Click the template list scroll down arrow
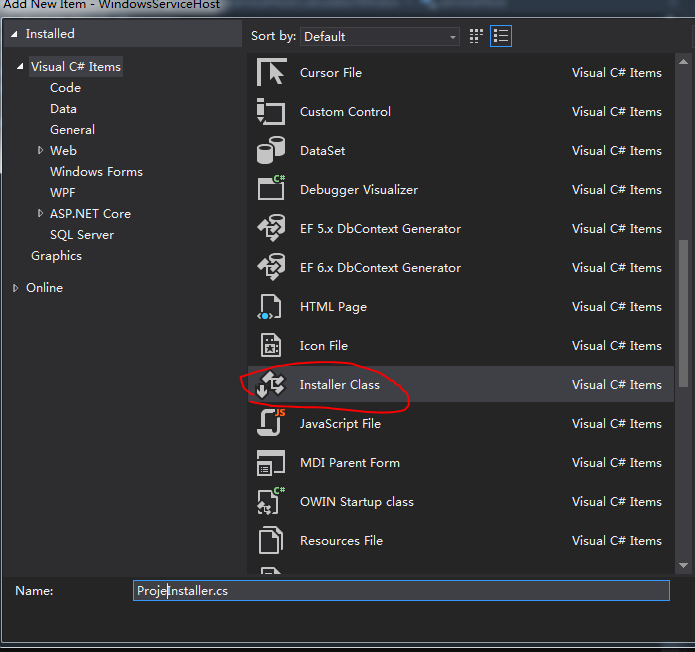The width and height of the screenshot is (695, 652). click(x=683, y=565)
